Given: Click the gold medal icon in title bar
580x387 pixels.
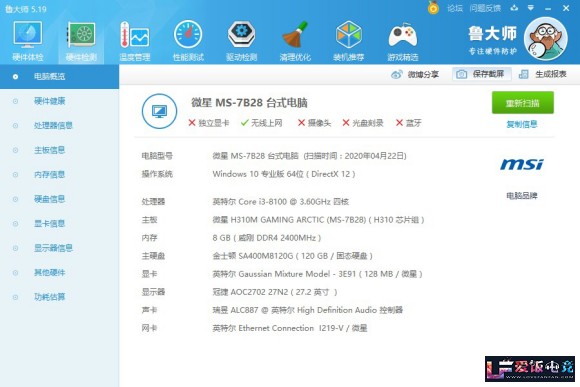Looking at the screenshot, I should 433,7.
